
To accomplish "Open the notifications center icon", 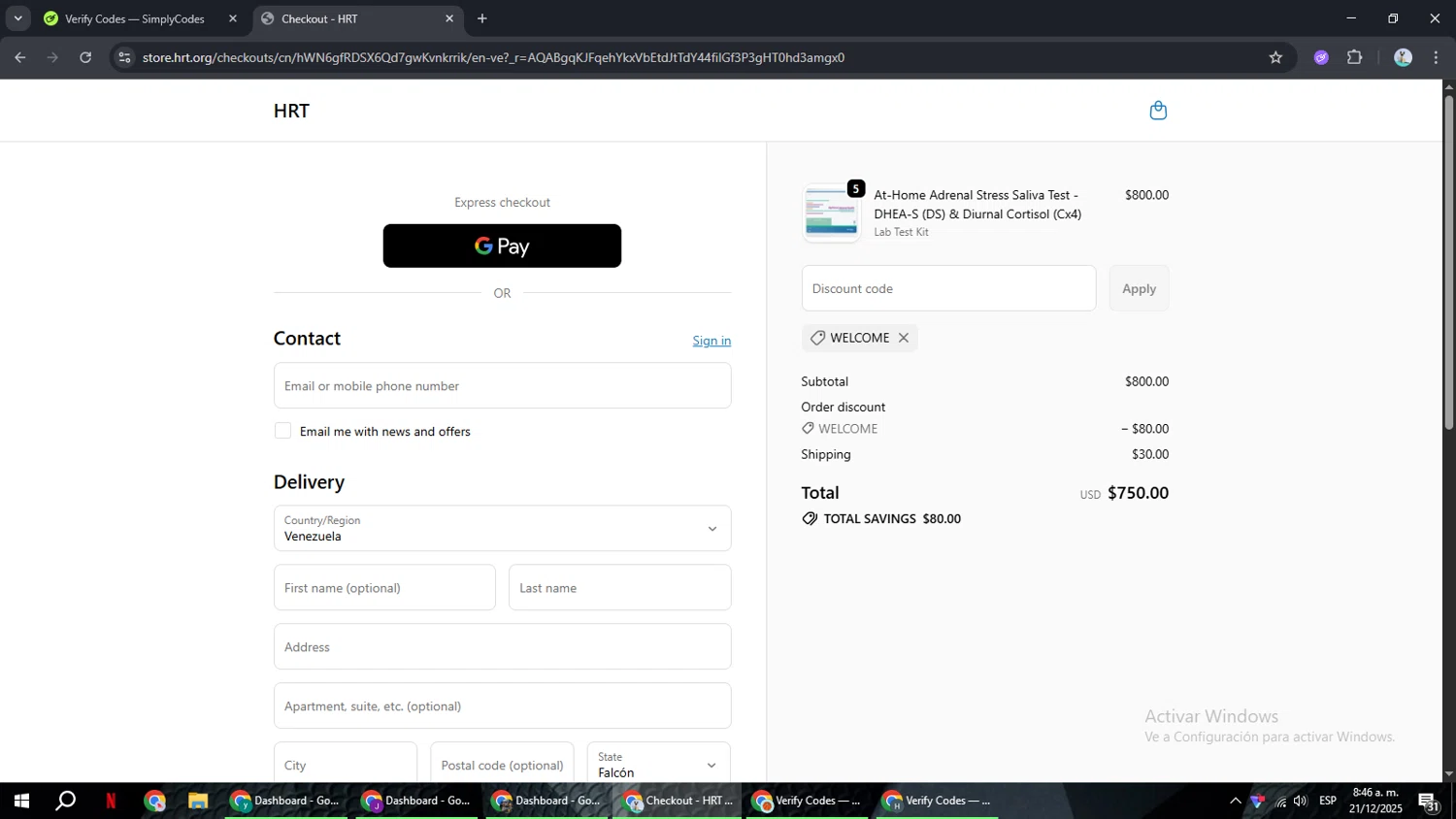I will [1429, 802].
